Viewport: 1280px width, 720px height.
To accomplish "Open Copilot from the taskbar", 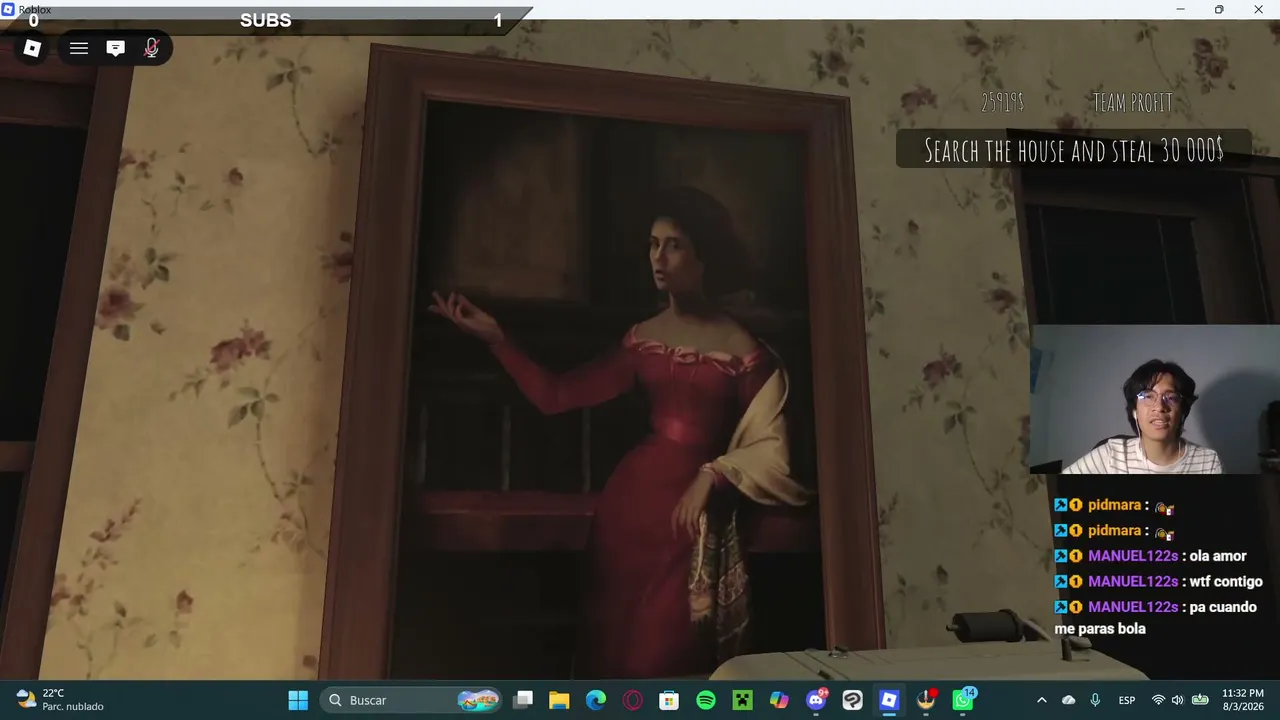I will (779, 700).
